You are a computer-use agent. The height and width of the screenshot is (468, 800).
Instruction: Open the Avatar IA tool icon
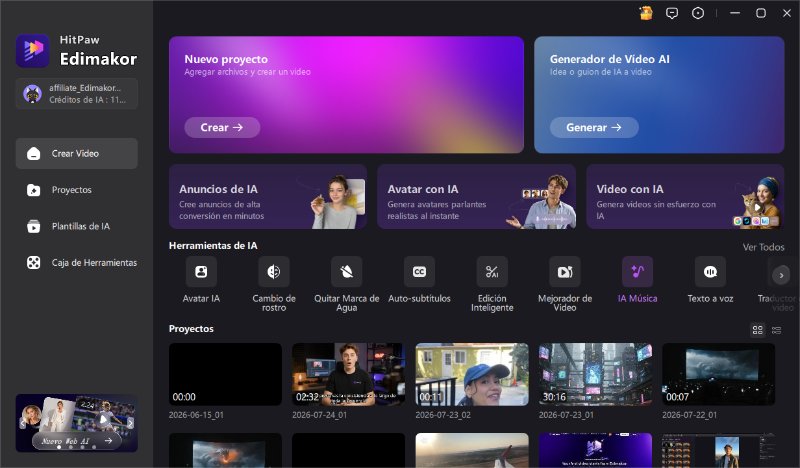pyautogui.click(x=201, y=272)
